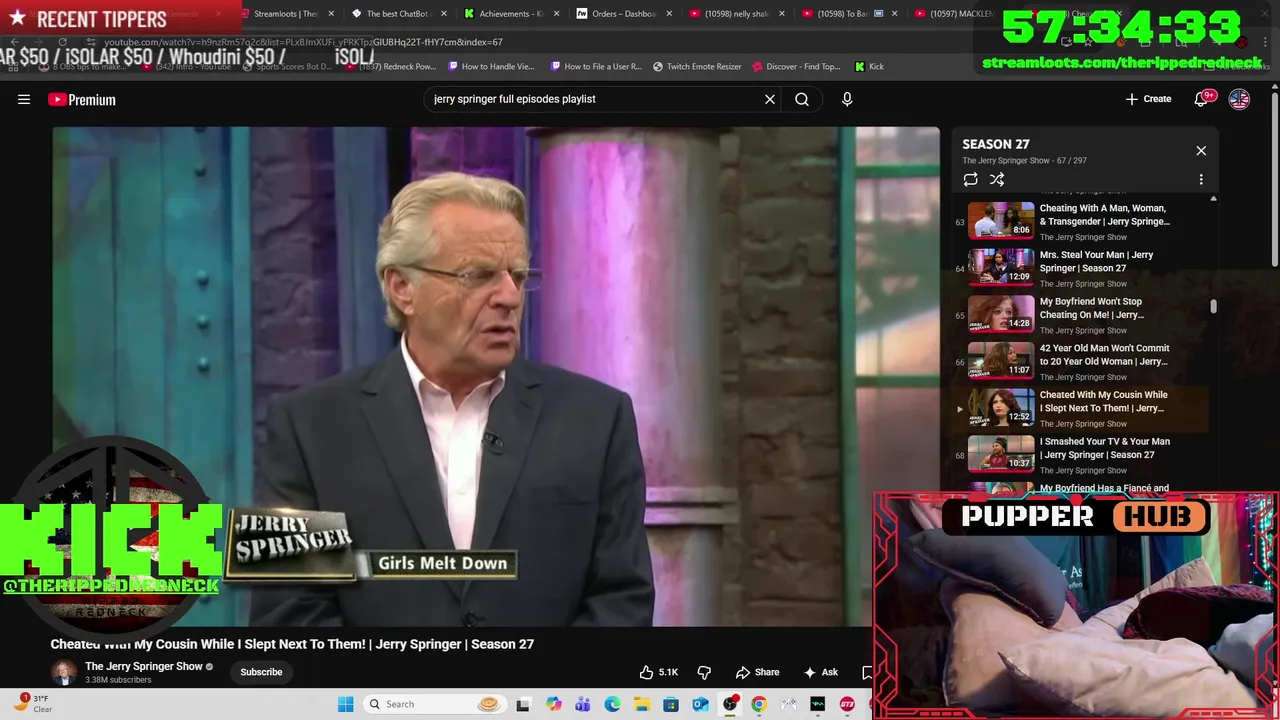Open 'How to File a User R...' bookmark

pos(596,66)
